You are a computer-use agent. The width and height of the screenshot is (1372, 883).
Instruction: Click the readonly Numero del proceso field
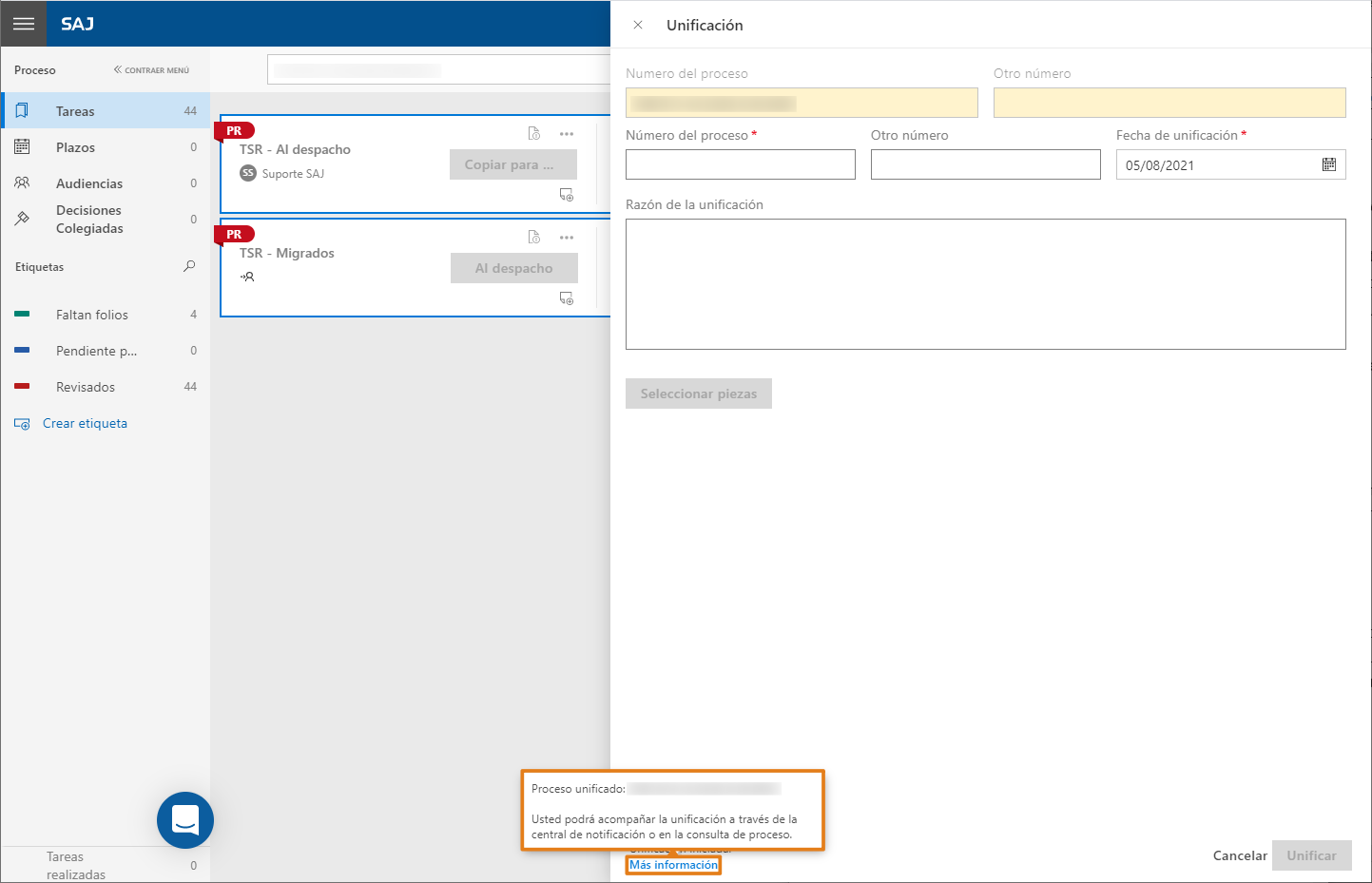pyautogui.click(x=802, y=103)
